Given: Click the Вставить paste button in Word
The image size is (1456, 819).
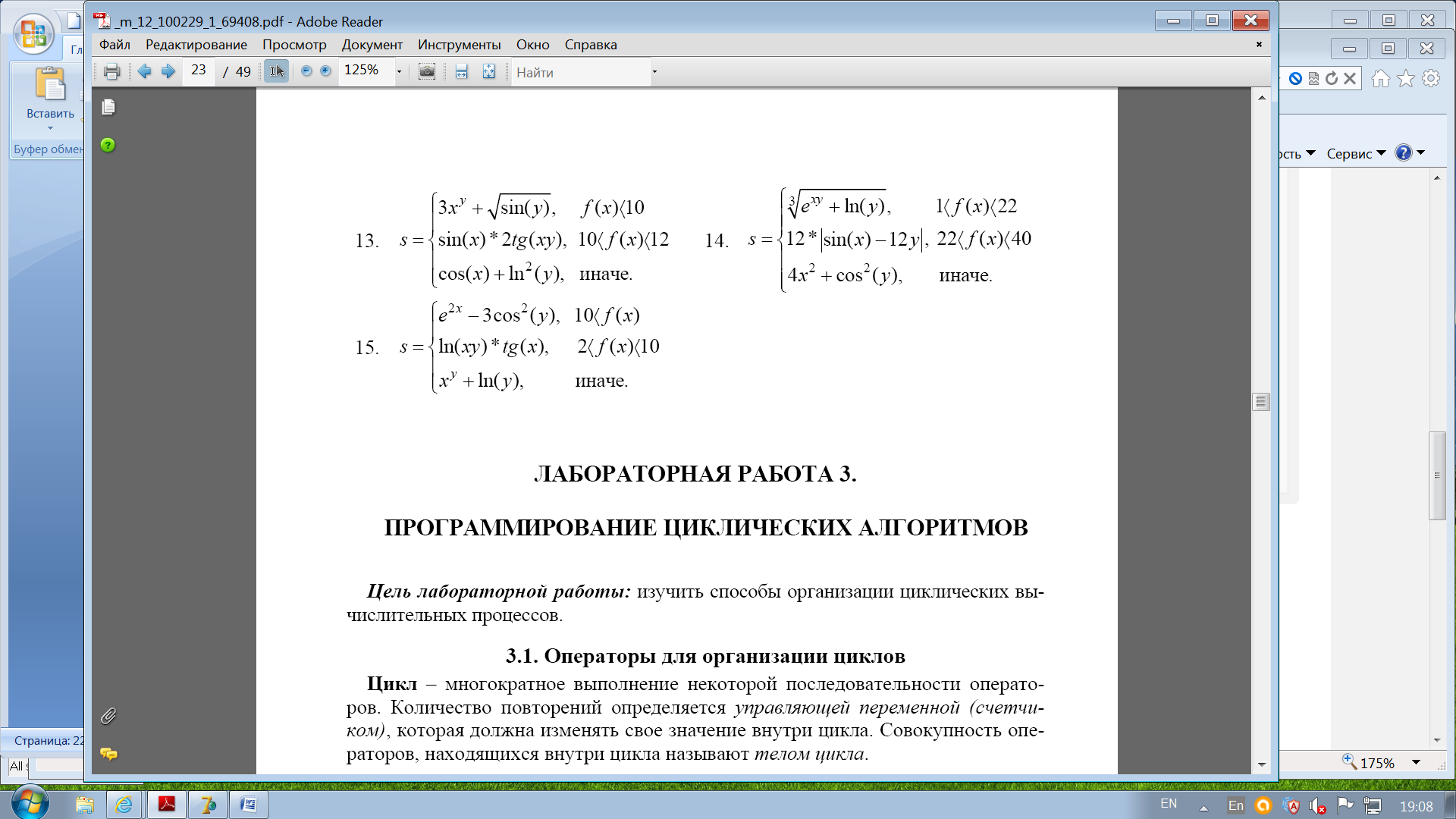Looking at the screenshot, I should (50, 93).
